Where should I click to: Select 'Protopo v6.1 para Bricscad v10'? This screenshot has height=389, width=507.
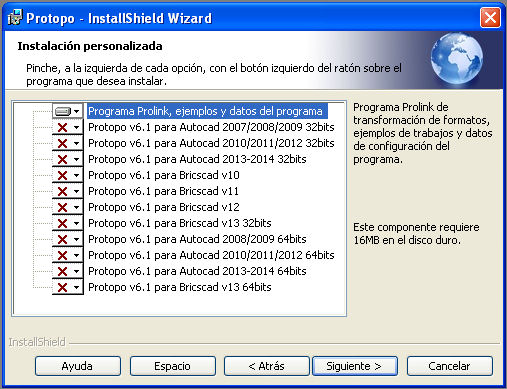coord(164,175)
